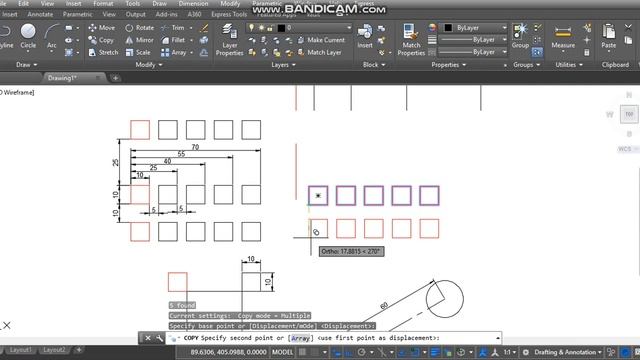
Task: Open object color ByLayer swatch dropdown
Action: pyautogui.click(x=475, y=28)
